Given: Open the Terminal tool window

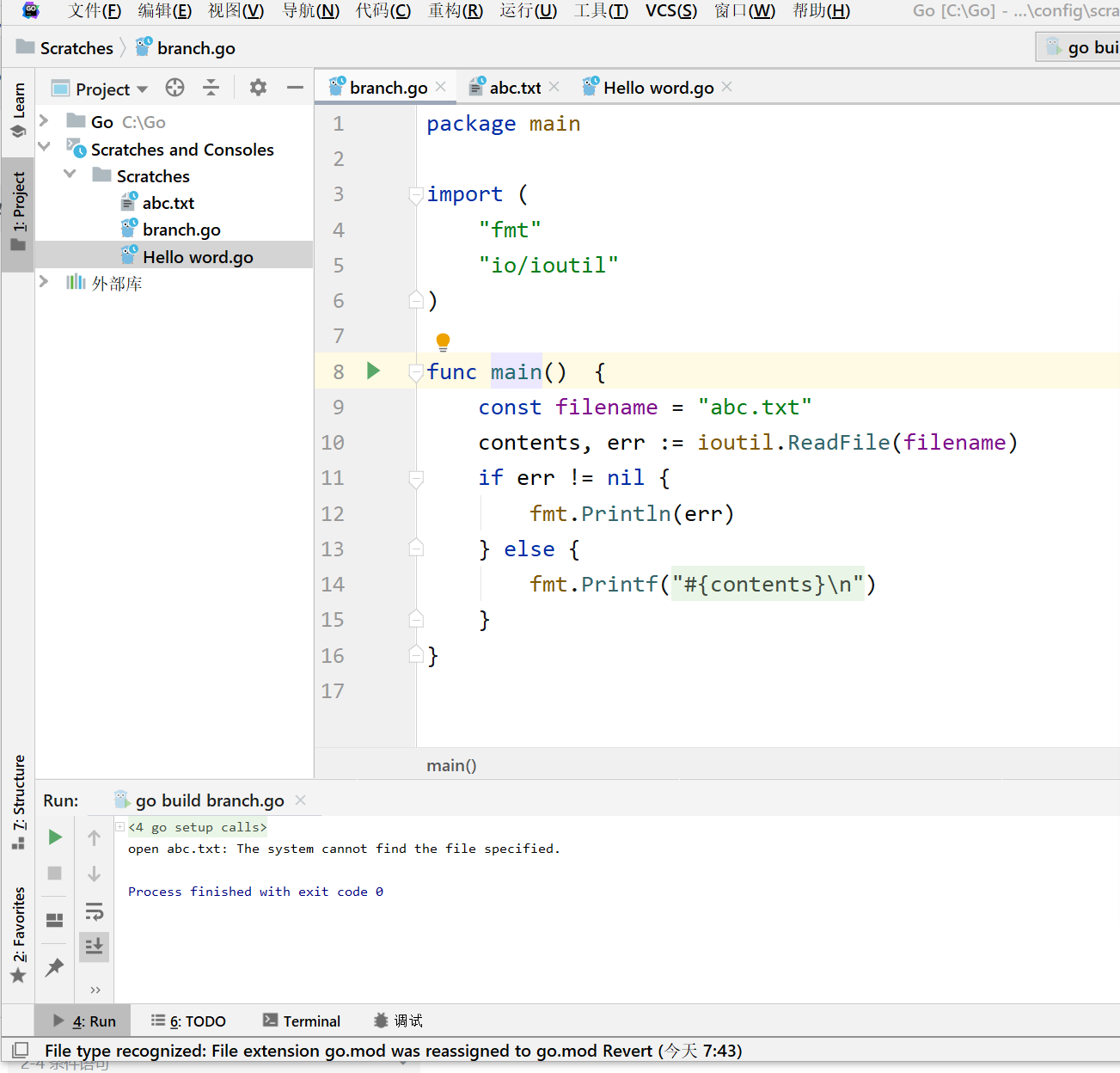Looking at the screenshot, I should (x=302, y=1021).
